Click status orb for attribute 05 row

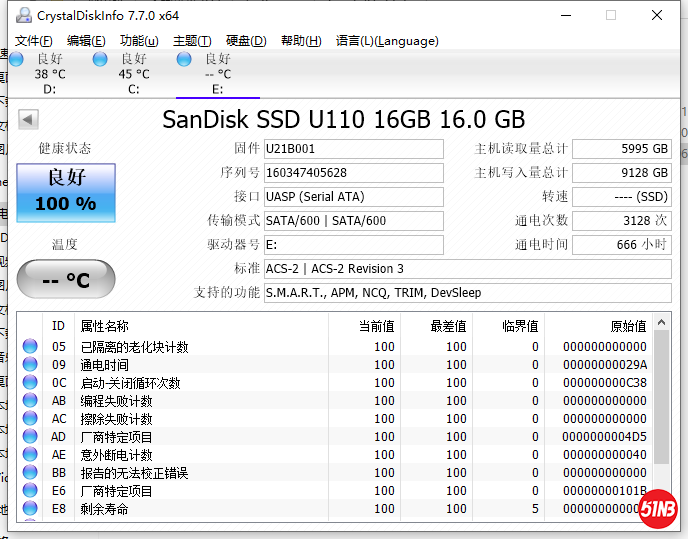30,347
